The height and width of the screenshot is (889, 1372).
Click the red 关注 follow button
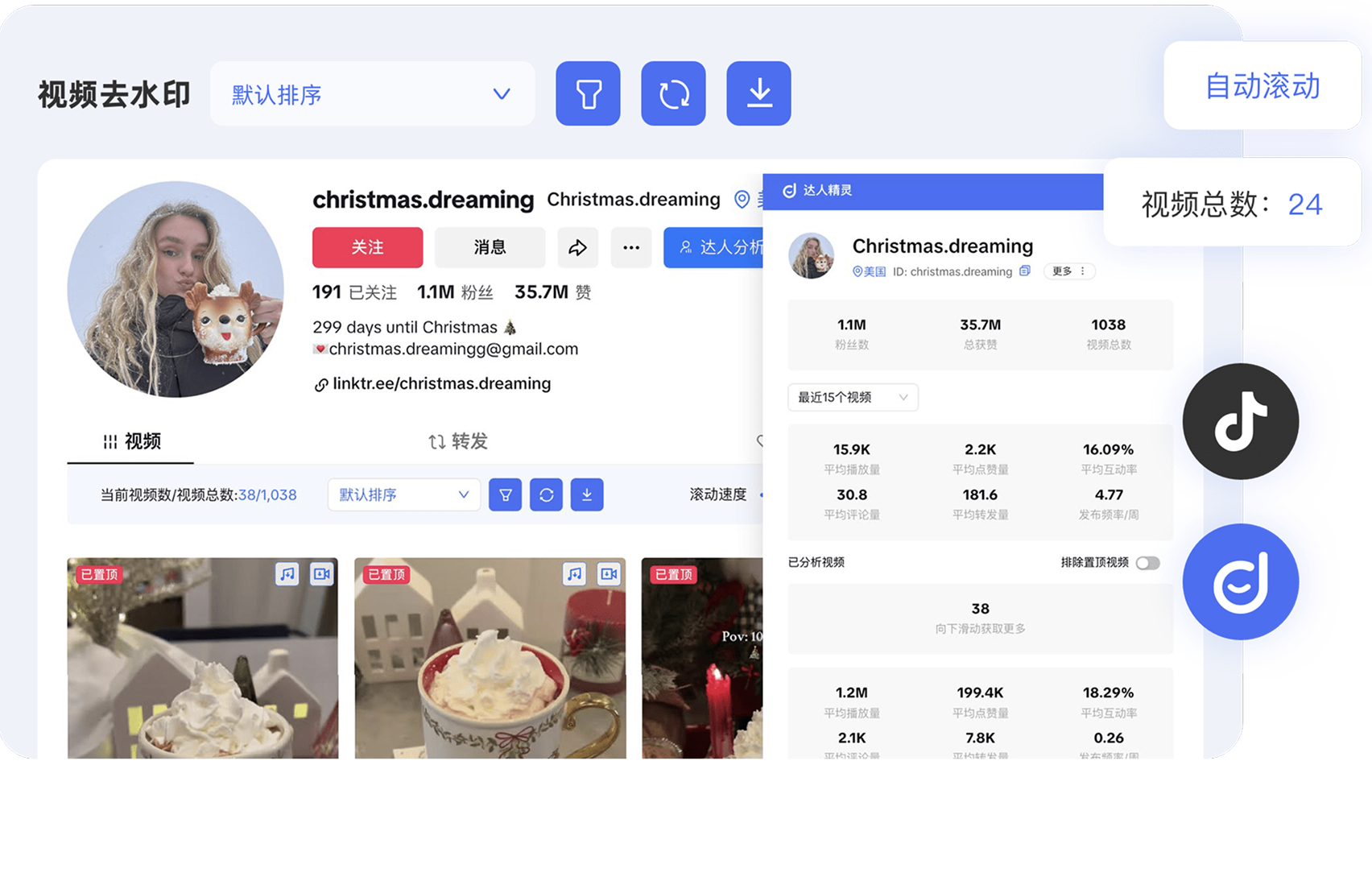coord(367,247)
